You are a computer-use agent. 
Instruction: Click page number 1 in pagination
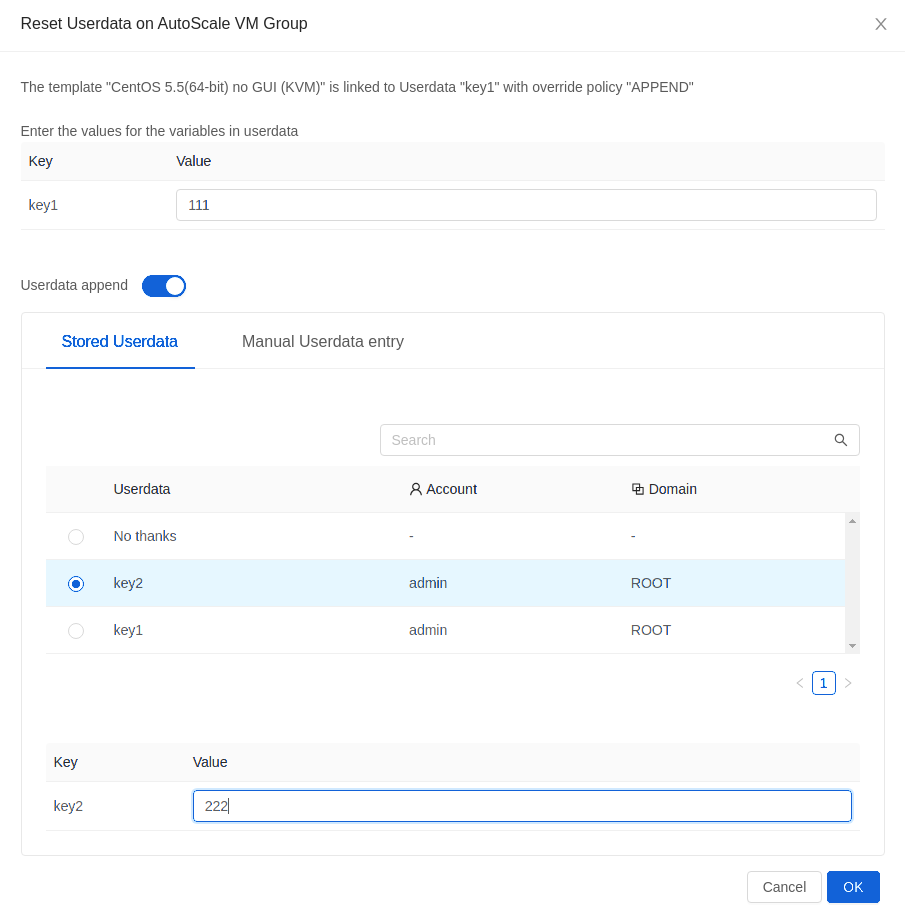pos(823,683)
